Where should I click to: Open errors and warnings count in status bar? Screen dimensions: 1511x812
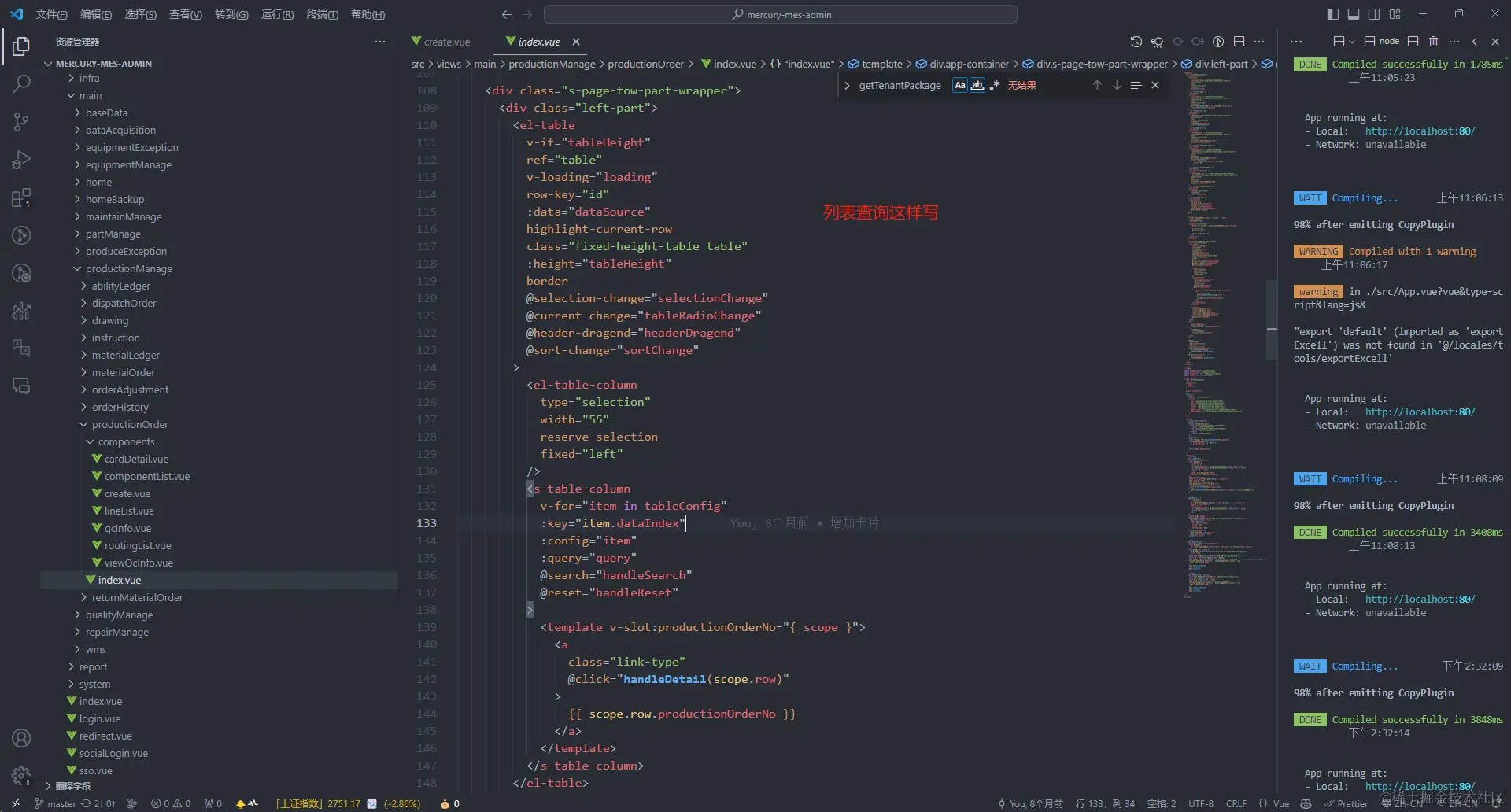171,803
